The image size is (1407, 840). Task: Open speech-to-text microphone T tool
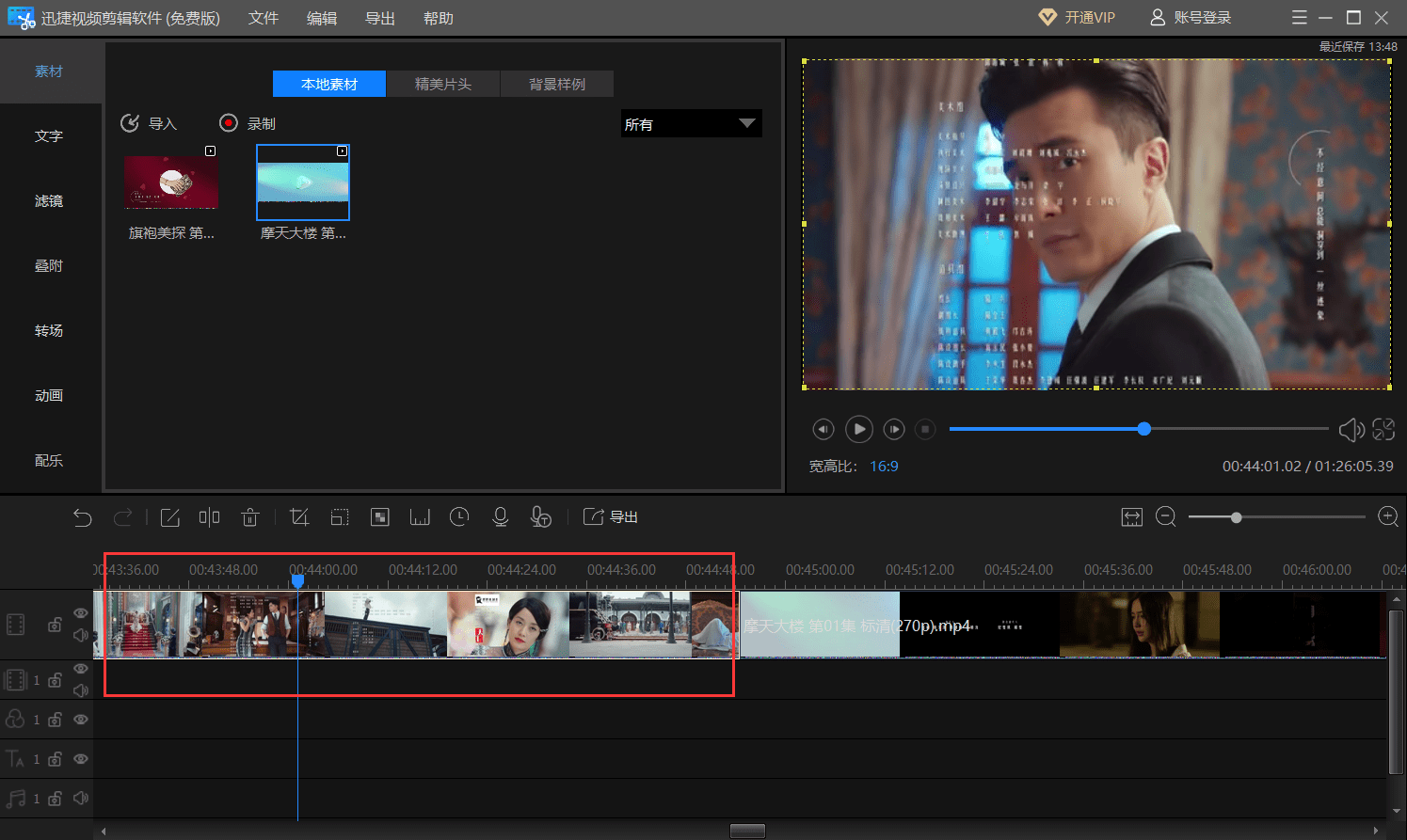540,517
